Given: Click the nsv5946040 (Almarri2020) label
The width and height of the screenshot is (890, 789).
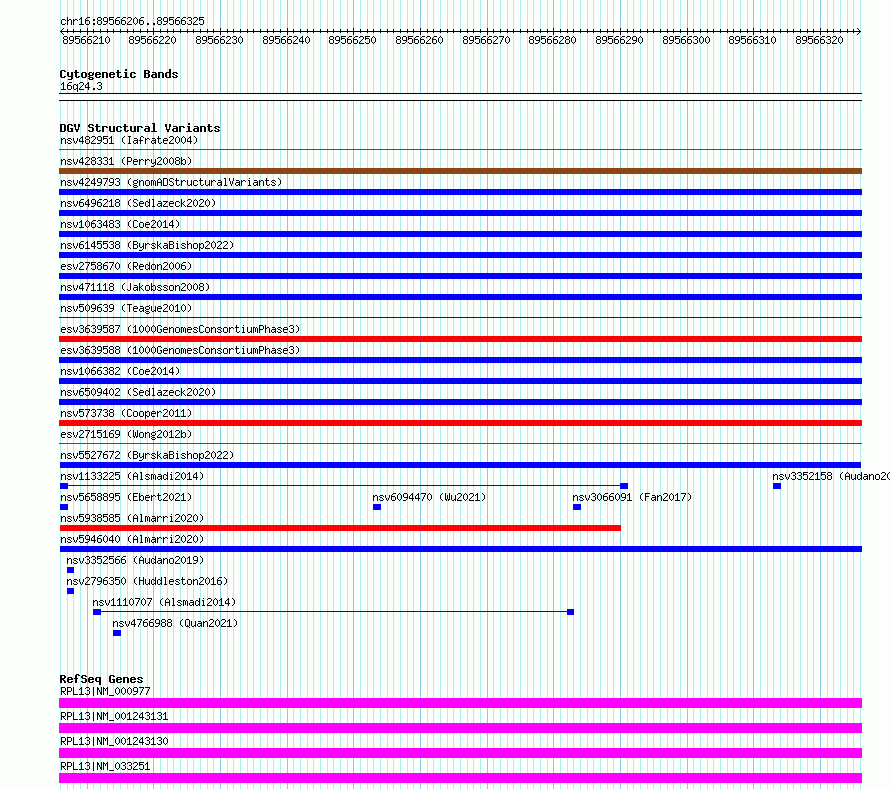Looking at the screenshot, I should pyautogui.click(x=132, y=539).
